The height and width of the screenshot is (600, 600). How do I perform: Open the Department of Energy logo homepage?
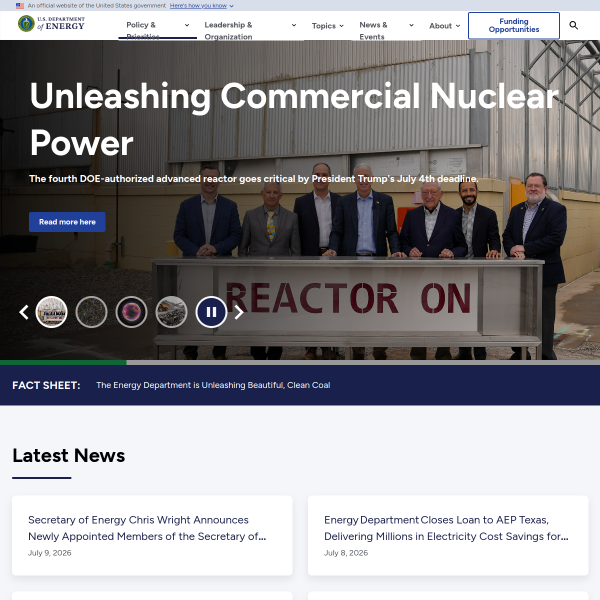[51, 24]
